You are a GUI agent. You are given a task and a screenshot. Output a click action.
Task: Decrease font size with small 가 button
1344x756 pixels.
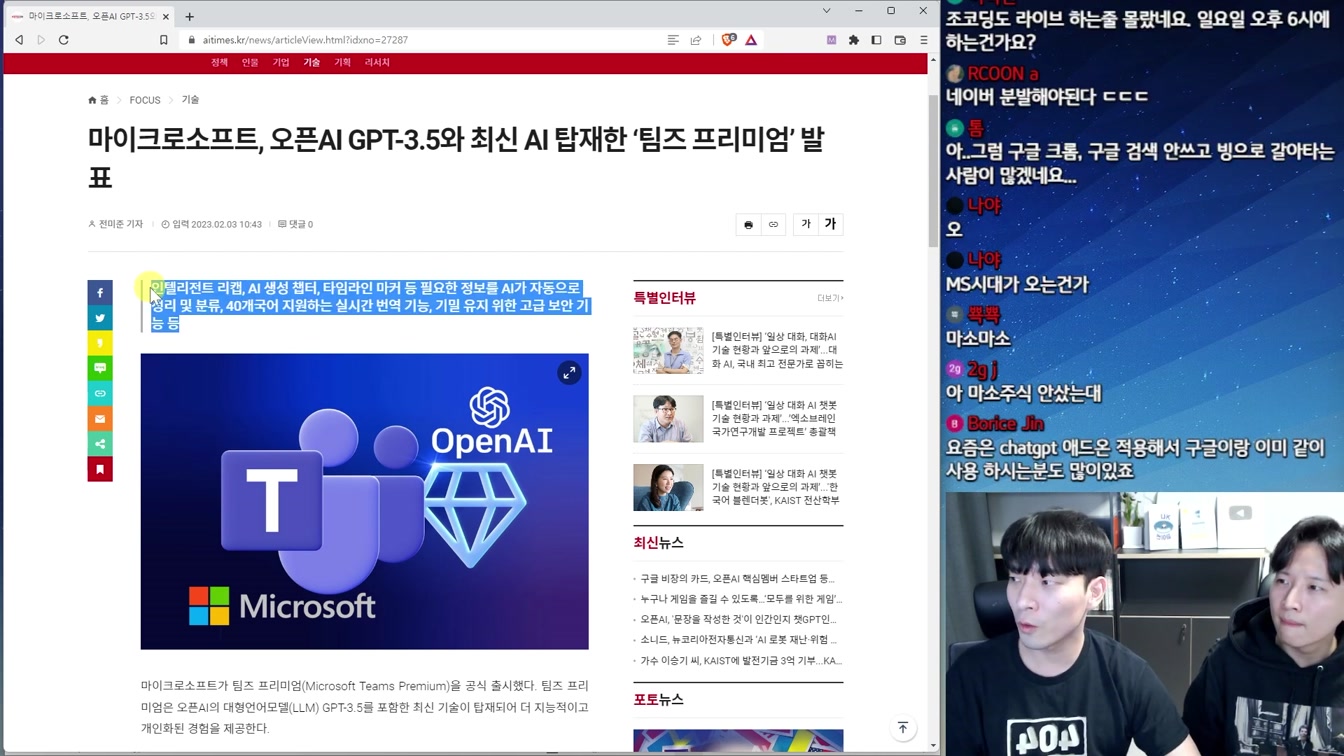point(806,225)
